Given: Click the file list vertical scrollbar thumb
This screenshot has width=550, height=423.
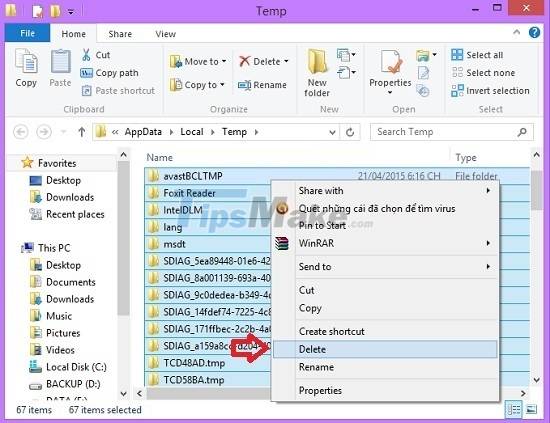Looking at the screenshot, I should [536, 191].
